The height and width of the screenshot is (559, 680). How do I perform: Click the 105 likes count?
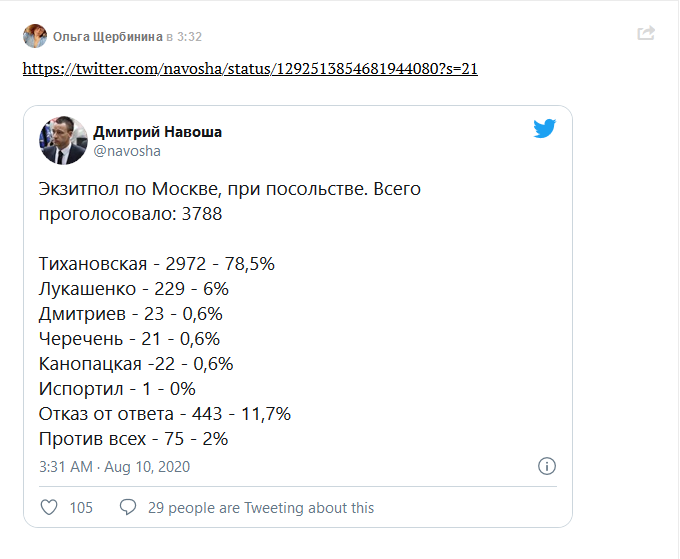81,507
